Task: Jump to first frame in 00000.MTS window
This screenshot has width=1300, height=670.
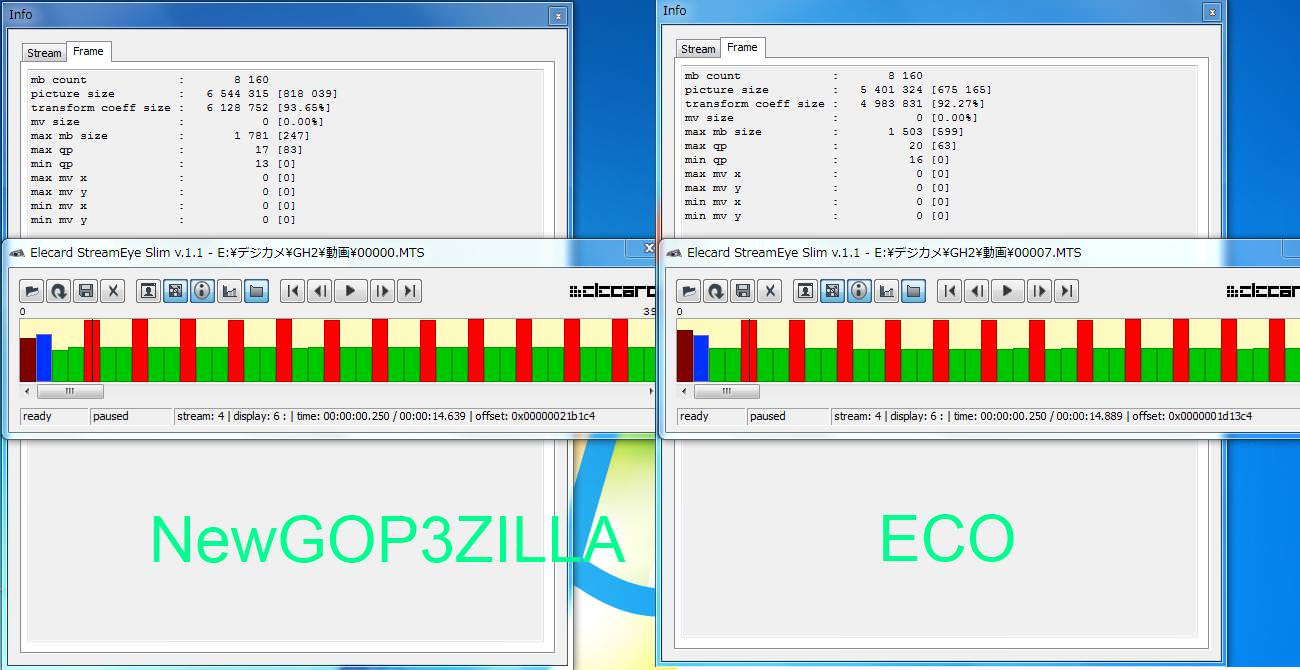Action: tap(292, 291)
